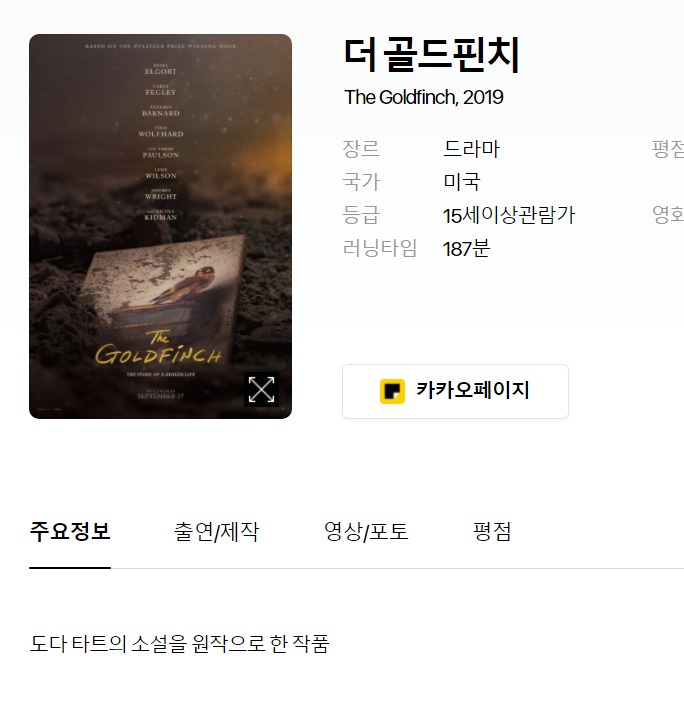Open the 카카오페이지 viewing link button
This screenshot has width=684, height=708.
click(x=455, y=391)
